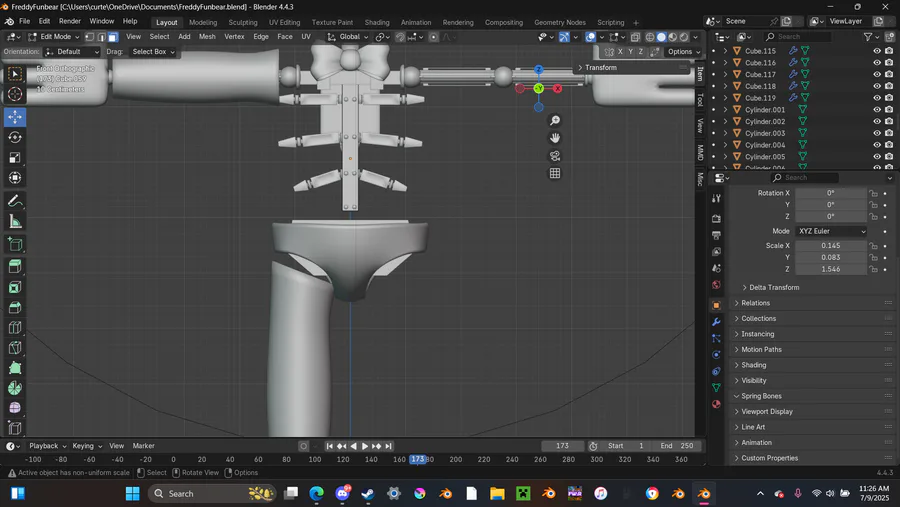Select the Poly Build tool
900x507 pixels.
click(x=15, y=367)
